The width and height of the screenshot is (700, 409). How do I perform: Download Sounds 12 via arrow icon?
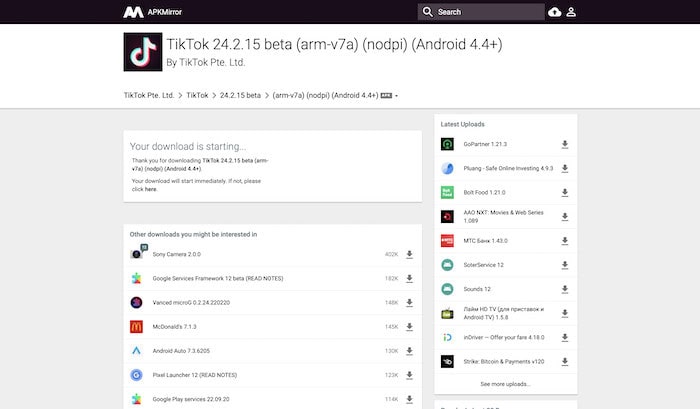coord(565,289)
